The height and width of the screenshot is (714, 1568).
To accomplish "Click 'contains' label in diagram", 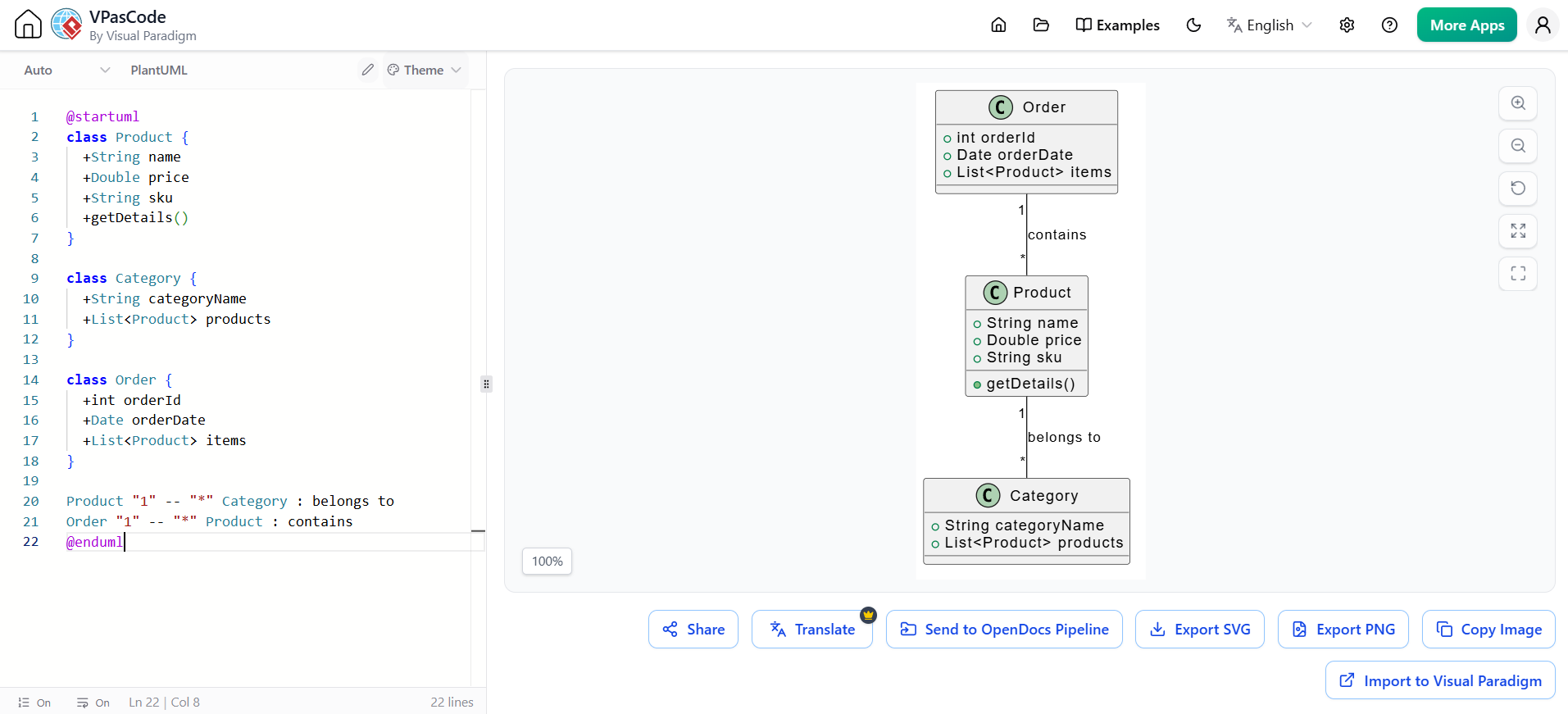I will 1057,234.
